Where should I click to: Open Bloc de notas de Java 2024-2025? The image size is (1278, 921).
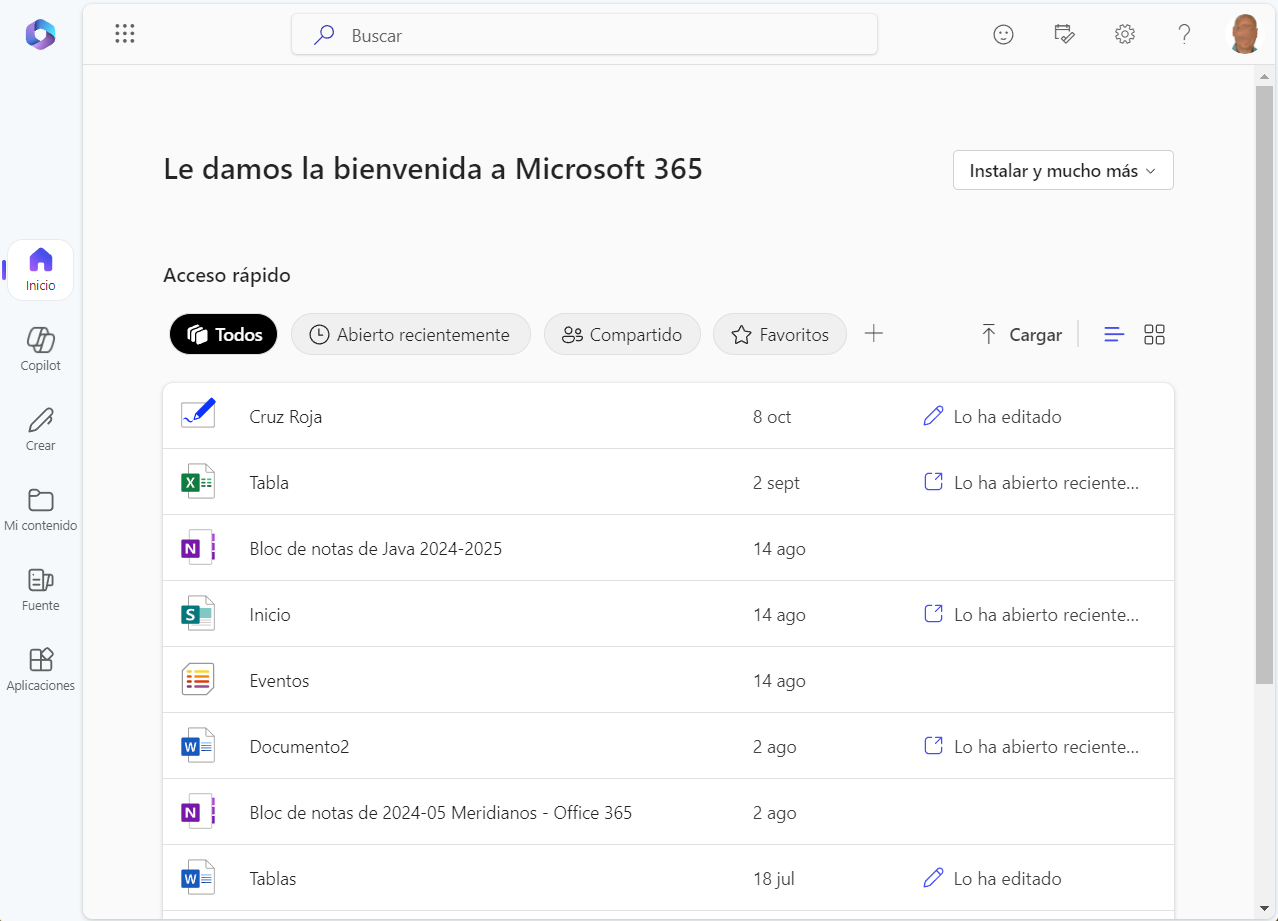pyautogui.click(x=376, y=549)
